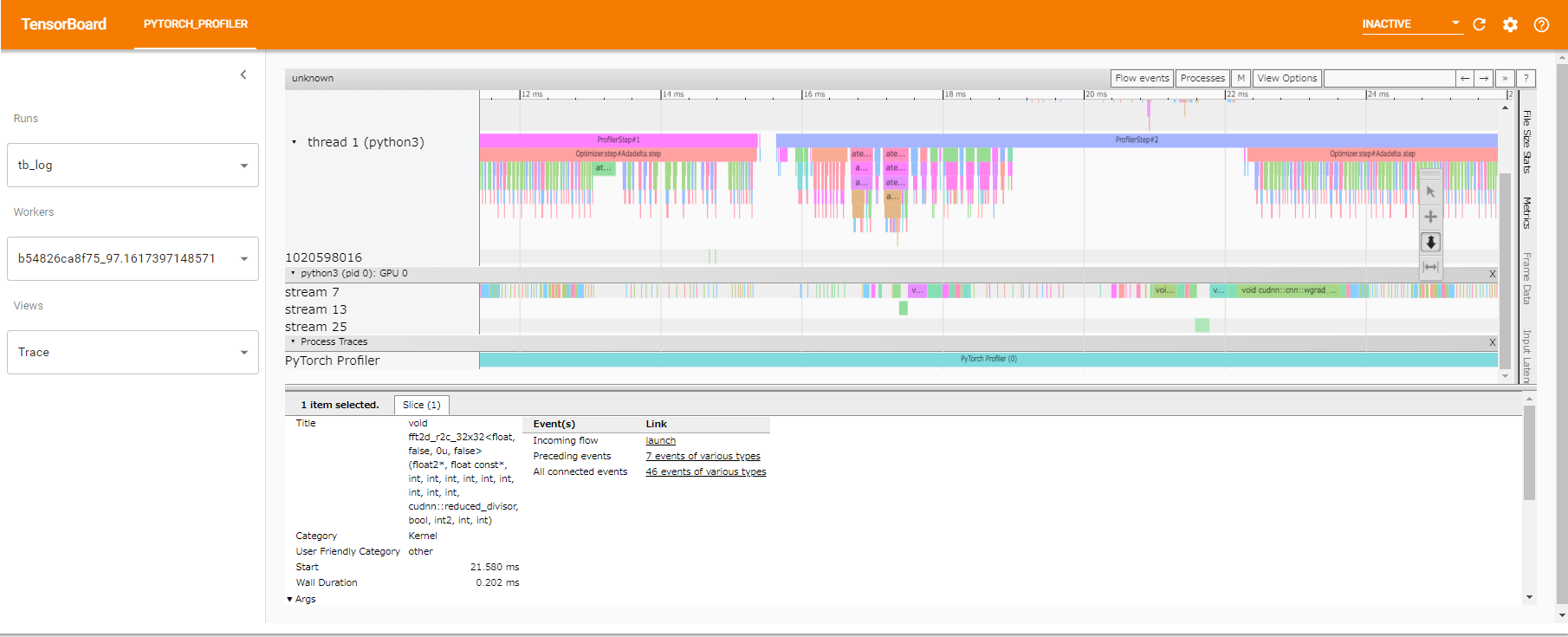Toggle the side panel with the » button

pos(1505,78)
